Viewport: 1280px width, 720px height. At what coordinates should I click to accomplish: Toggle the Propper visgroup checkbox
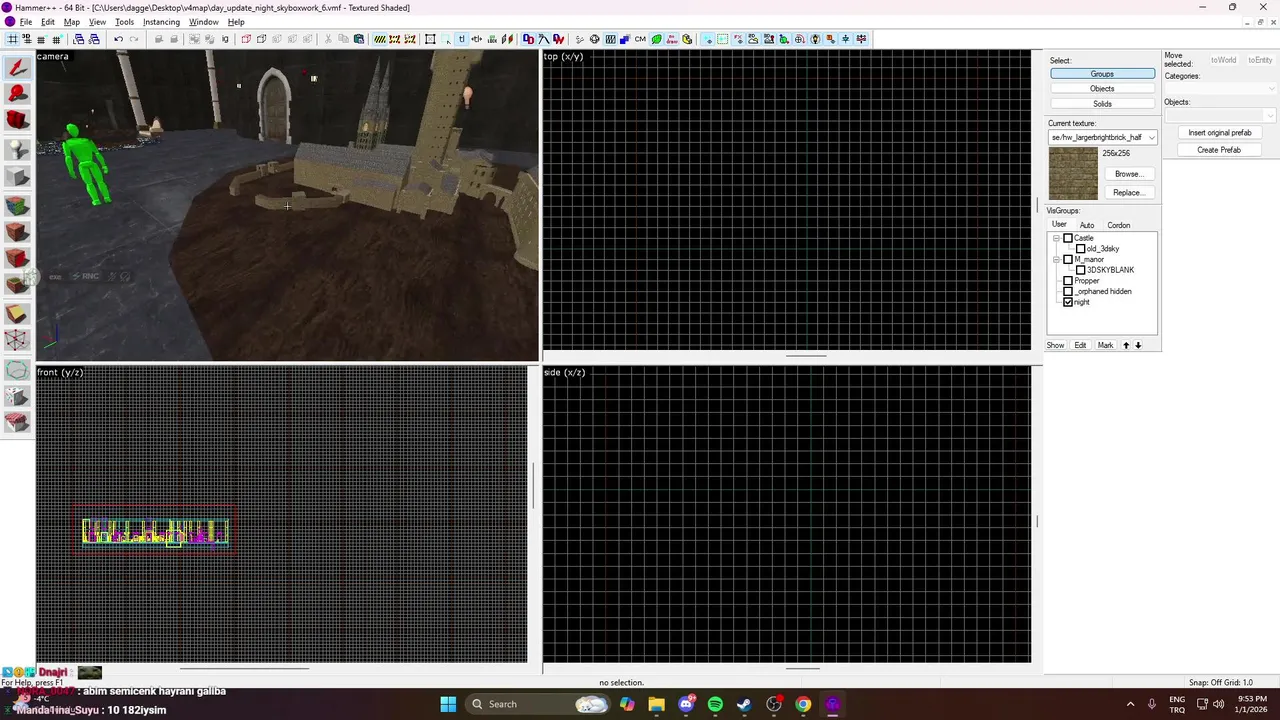tap(1068, 281)
